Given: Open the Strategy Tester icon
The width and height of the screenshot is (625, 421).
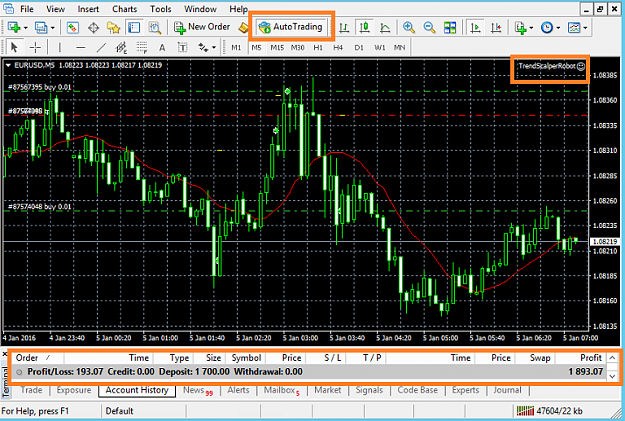Looking at the screenshot, I should click(x=155, y=28).
